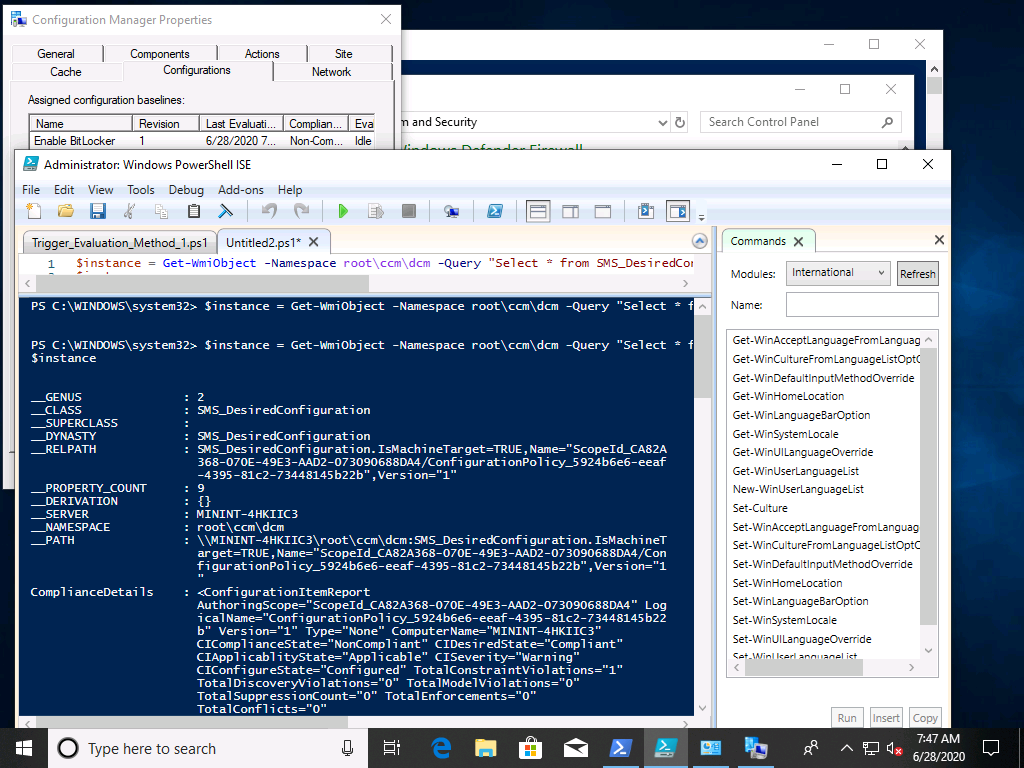Open the muted volume icon in system tray
This screenshot has height=768, width=1024.
pyautogui.click(x=894, y=748)
